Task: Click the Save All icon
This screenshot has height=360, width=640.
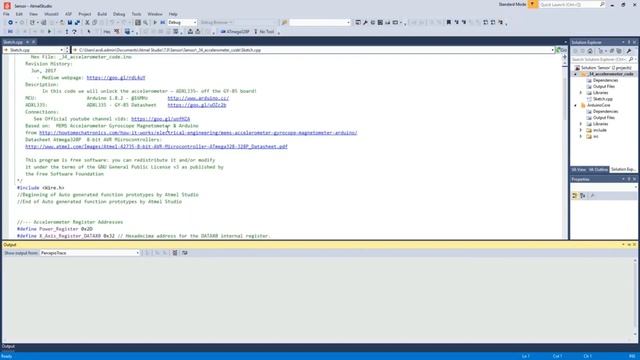Action: tap(77, 22)
